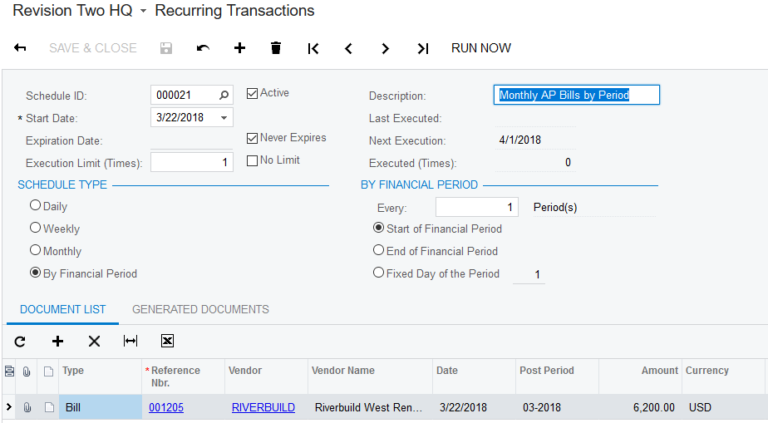
Task: Switch to Generated Documents tab
Action: 200,310
